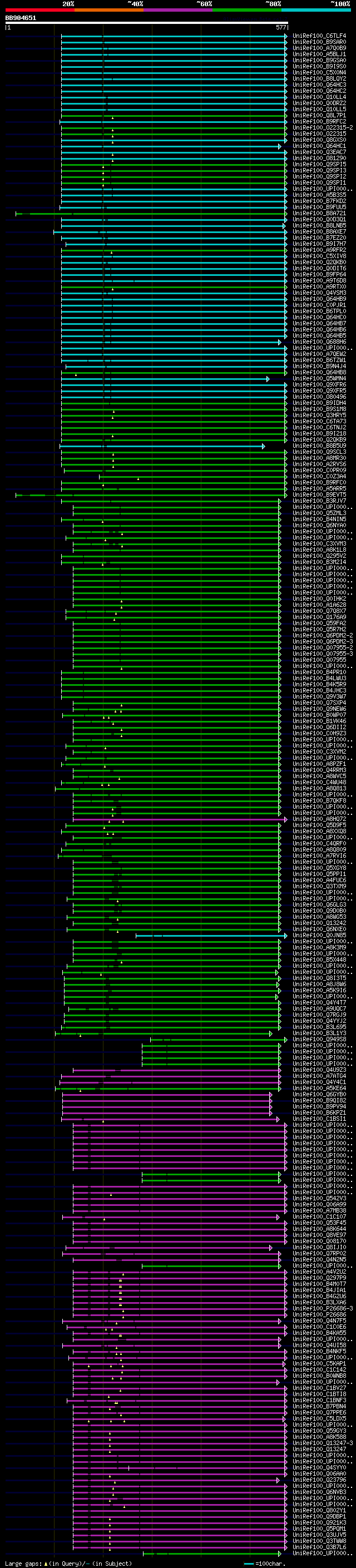
Task: Select the query ID BB904651
Action: point(21,18)
